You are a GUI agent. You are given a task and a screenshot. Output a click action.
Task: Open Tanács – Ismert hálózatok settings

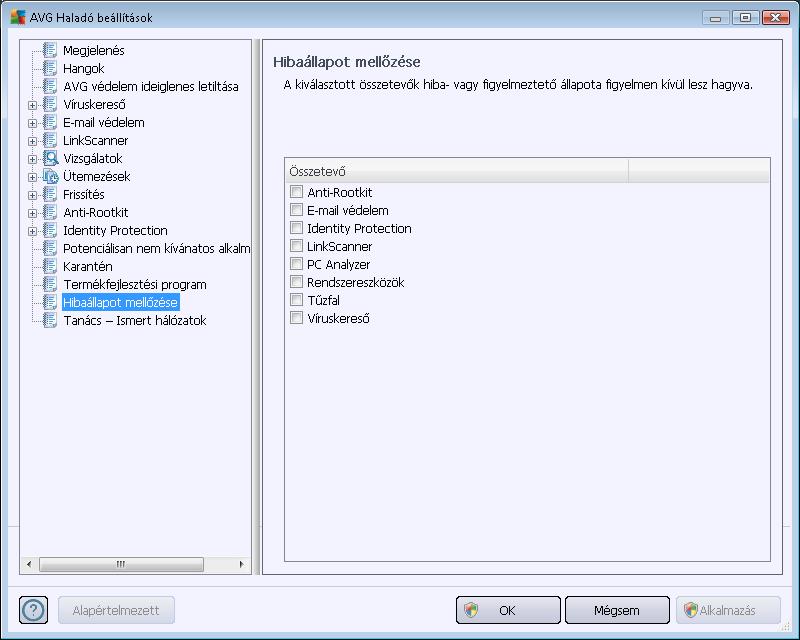pyautogui.click(x=135, y=321)
